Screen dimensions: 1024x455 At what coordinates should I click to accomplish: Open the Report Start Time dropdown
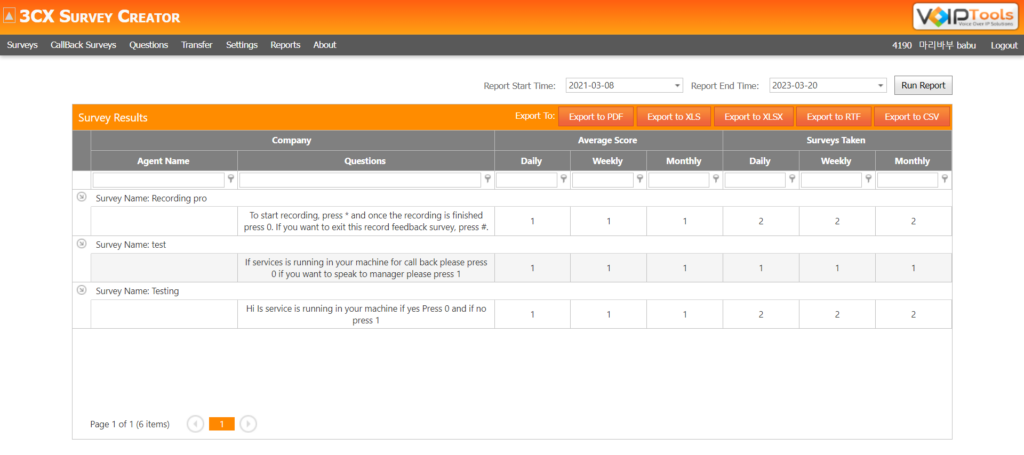677,86
